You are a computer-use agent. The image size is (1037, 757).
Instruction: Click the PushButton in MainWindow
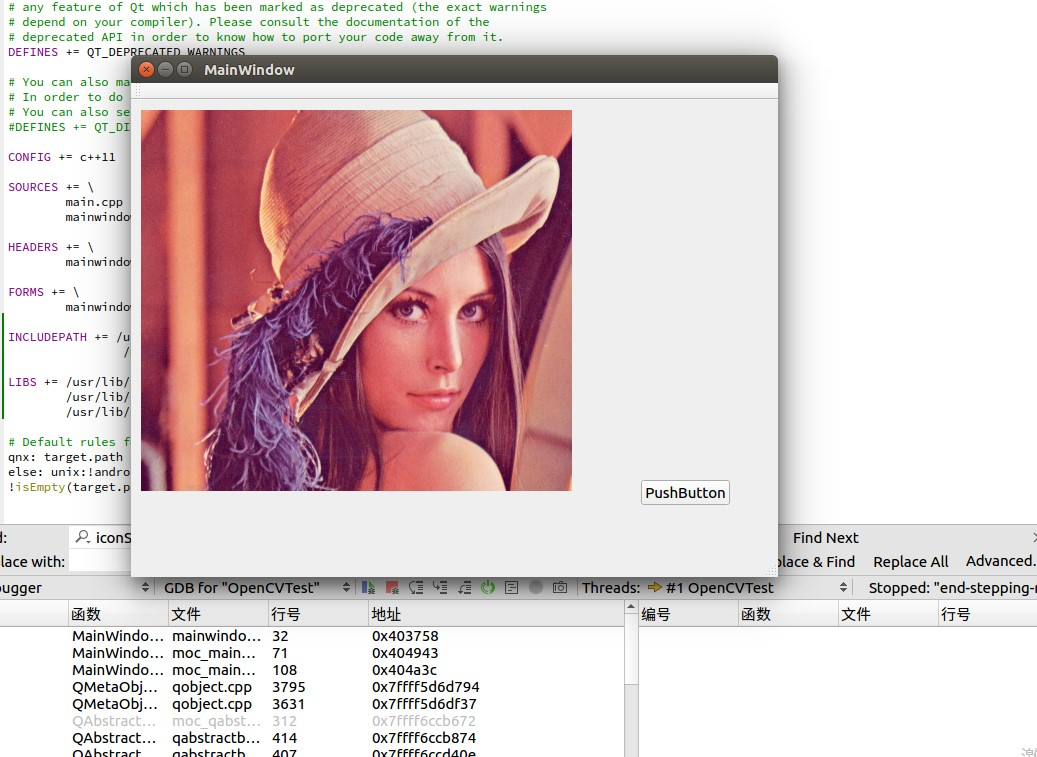[685, 493]
